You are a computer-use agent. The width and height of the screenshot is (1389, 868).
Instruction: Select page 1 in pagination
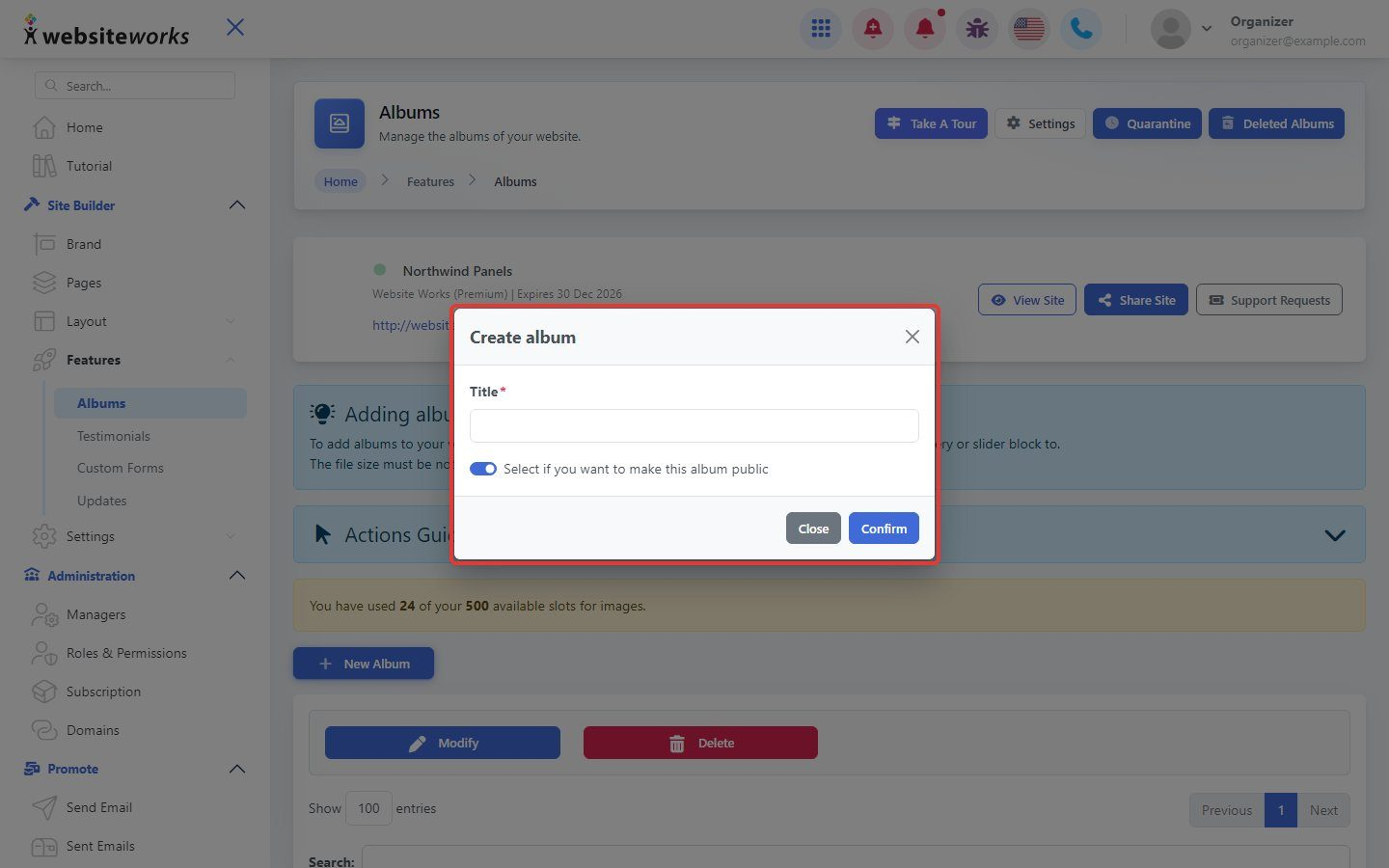[1281, 810]
